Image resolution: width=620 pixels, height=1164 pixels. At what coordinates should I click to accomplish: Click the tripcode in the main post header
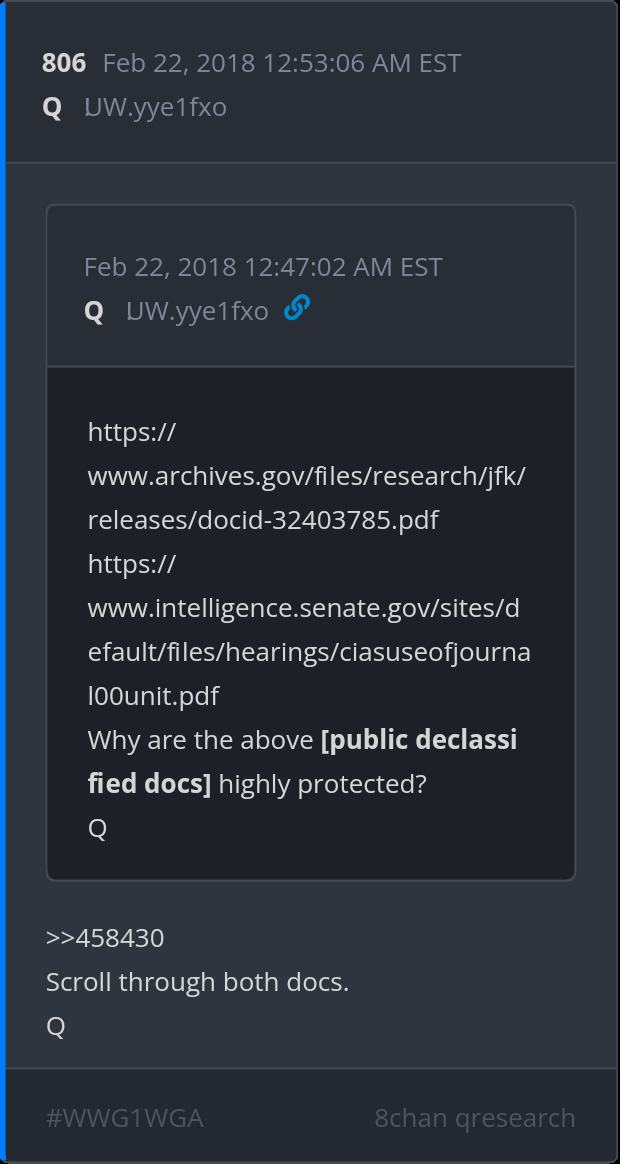tap(155, 108)
